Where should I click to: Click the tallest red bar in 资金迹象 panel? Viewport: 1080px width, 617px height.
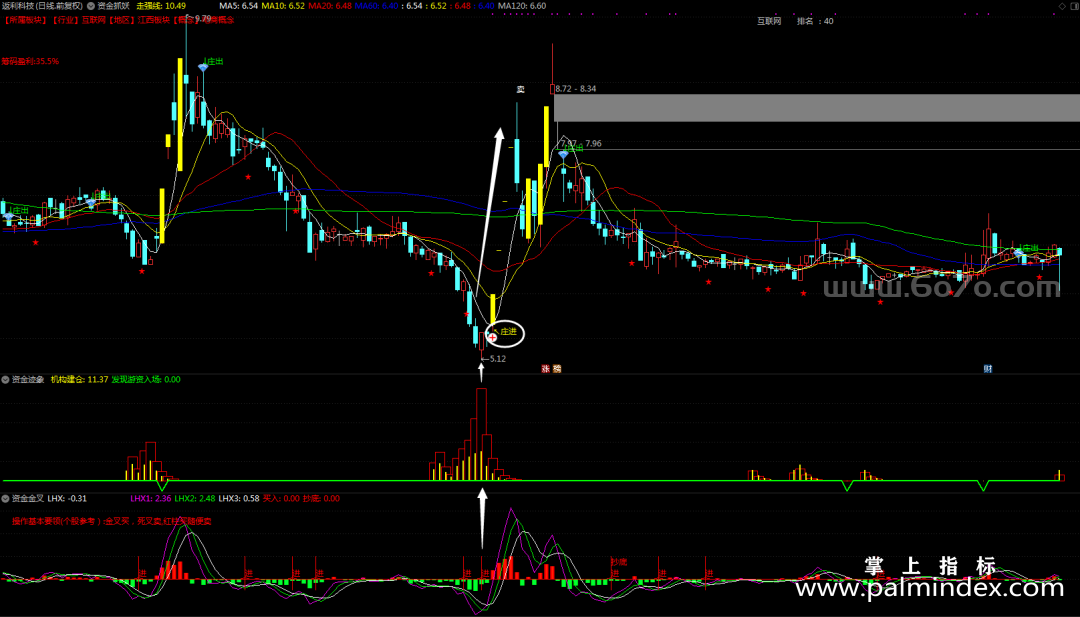coord(481,434)
